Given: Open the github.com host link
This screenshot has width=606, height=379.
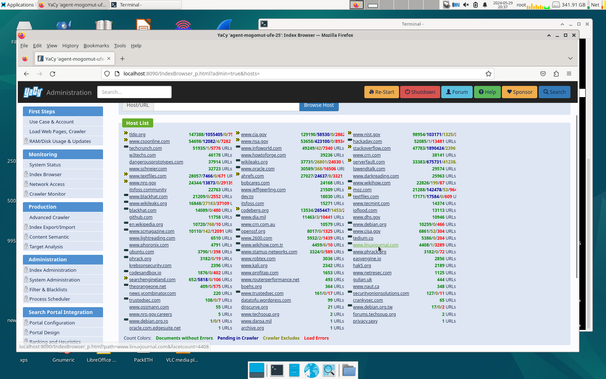Looking at the screenshot, I should point(141,218).
